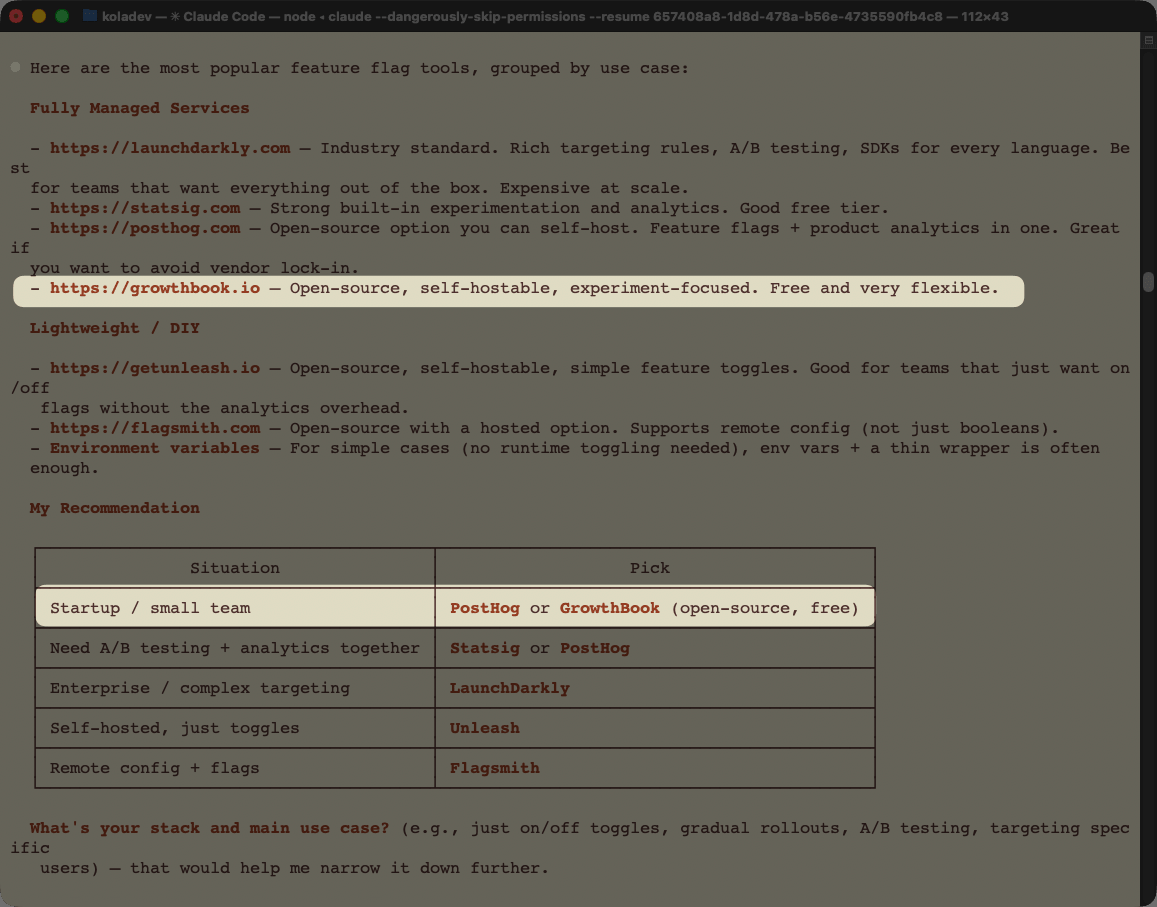The image size is (1157, 907).
Task: Click the 'Flagsmith' cell in the table
Action: point(494,768)
